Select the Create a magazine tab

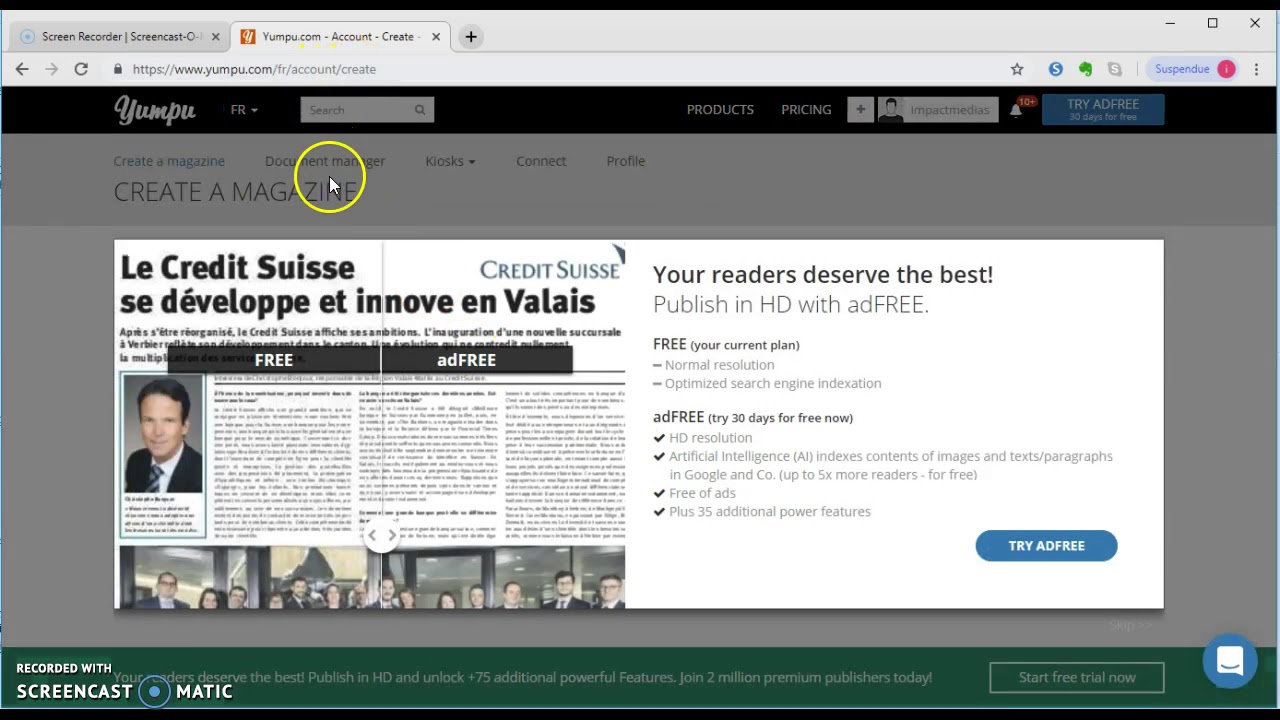click(x=169, y=161)
